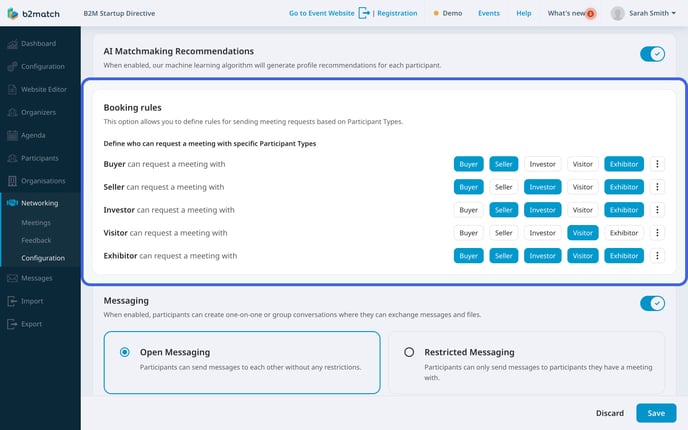Toggle Visitor chip in Exhibitor row
Image resolution: width=688 pixels, height=430 pixels.
click(x=582, y=255)
